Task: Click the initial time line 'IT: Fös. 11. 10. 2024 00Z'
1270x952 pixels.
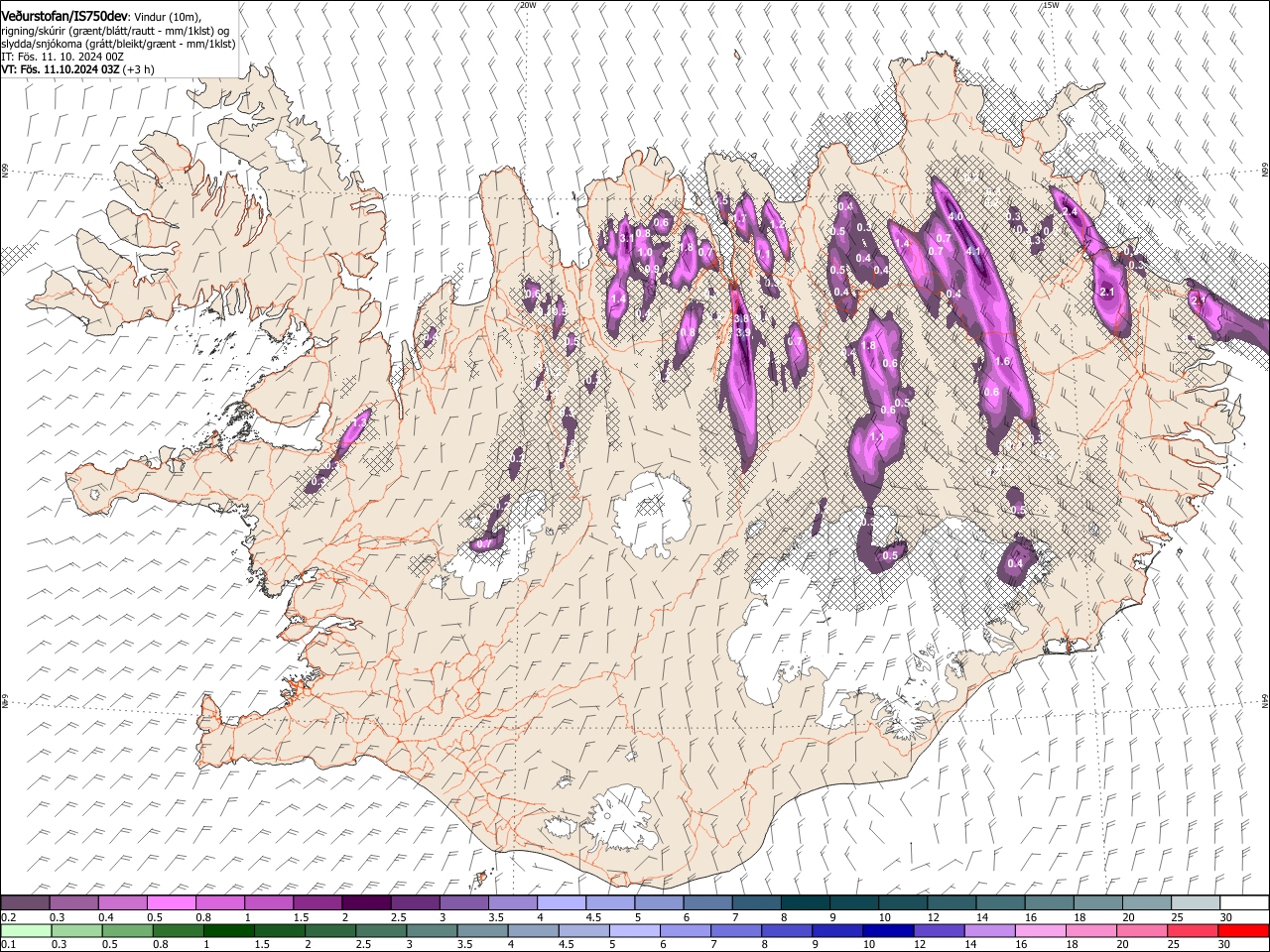Action: coord(63,57)
